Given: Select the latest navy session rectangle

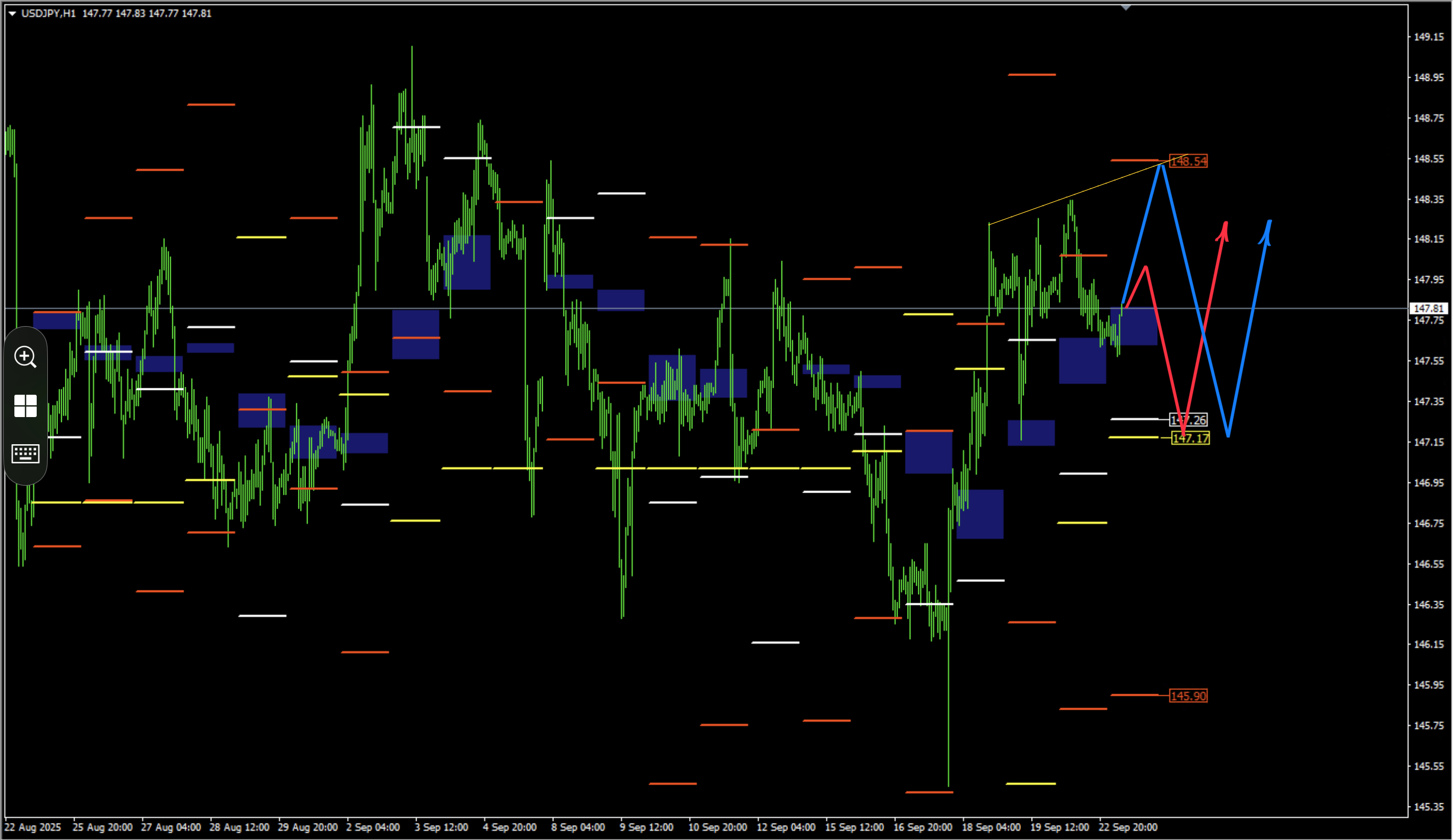Looking at the screenshot, I should [x=1134, y=326].
